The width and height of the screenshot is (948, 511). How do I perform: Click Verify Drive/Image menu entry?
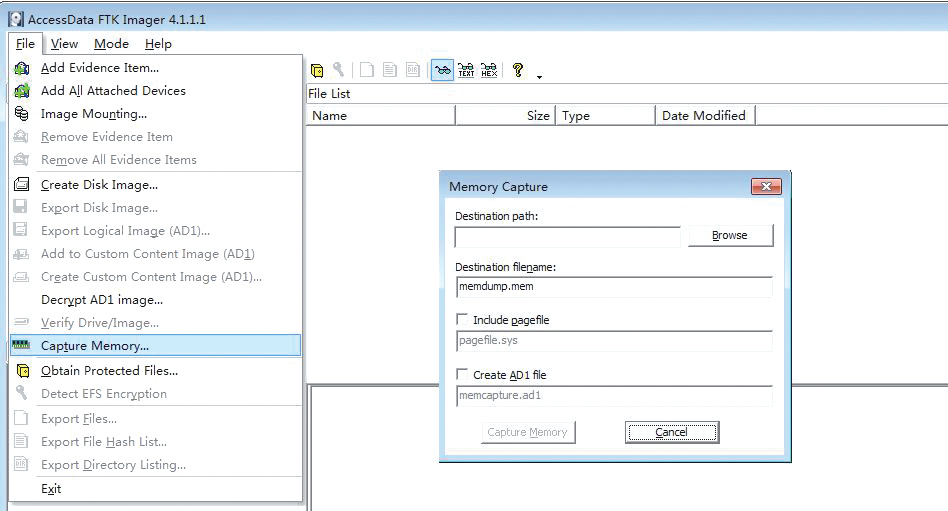click(x=155, y=322)
